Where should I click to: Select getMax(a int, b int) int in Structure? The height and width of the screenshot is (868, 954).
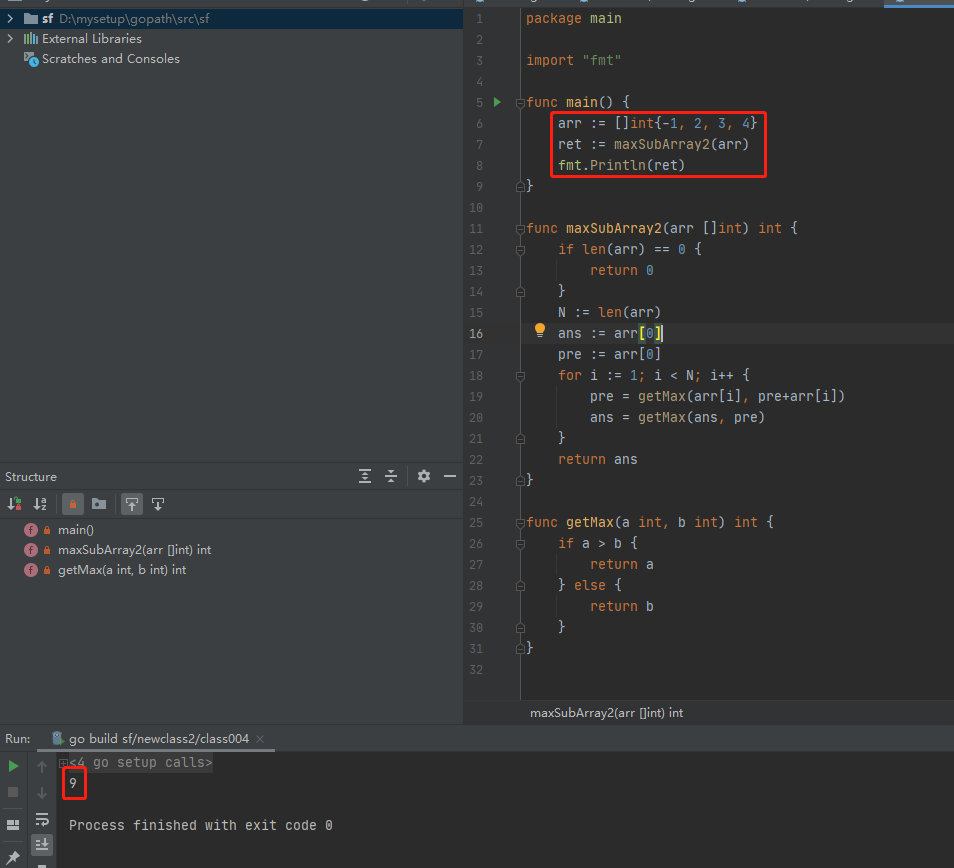(x=122, y=570)
